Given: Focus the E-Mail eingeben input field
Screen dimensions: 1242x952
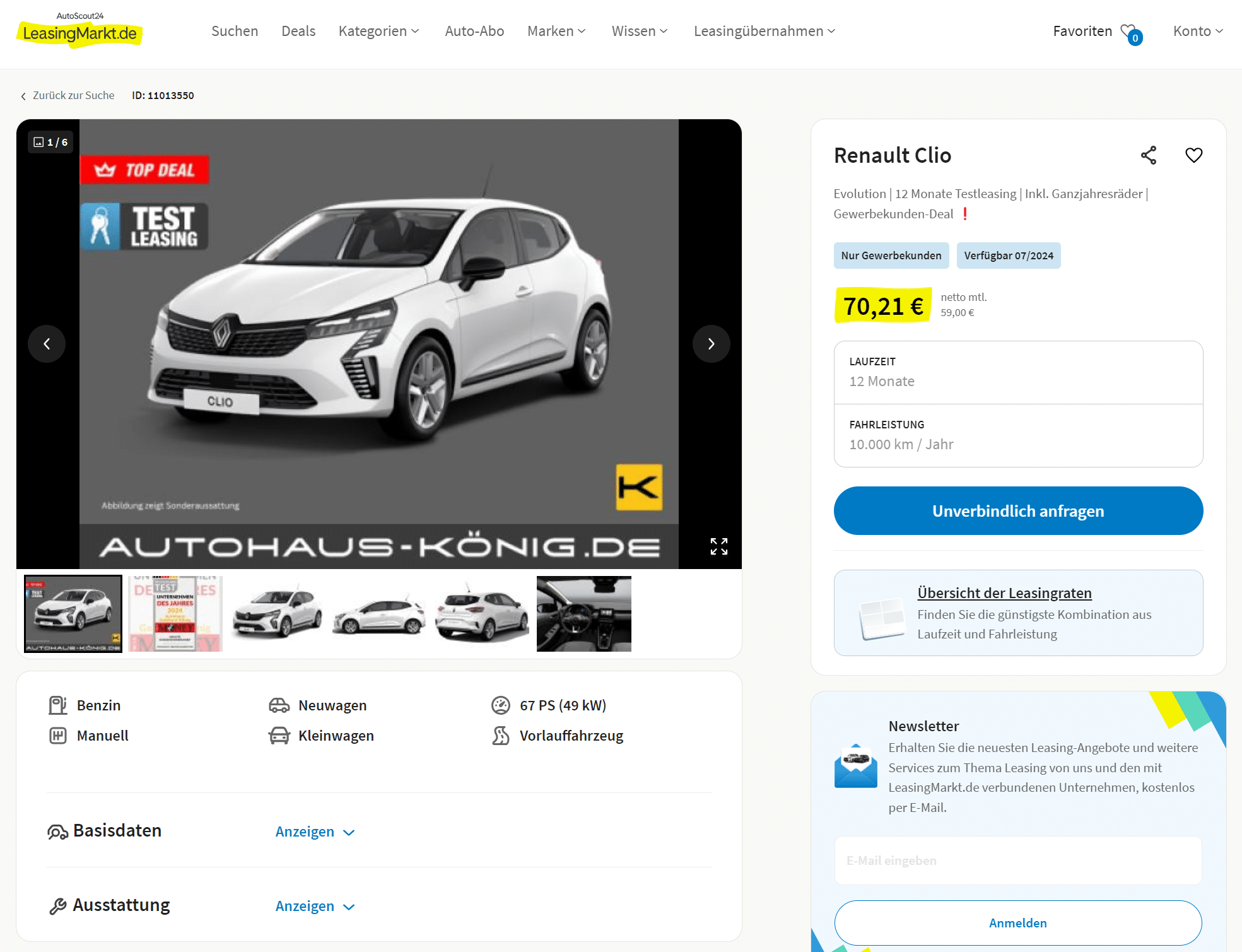Looking at the screenshot, I should tap(1018, 861).
